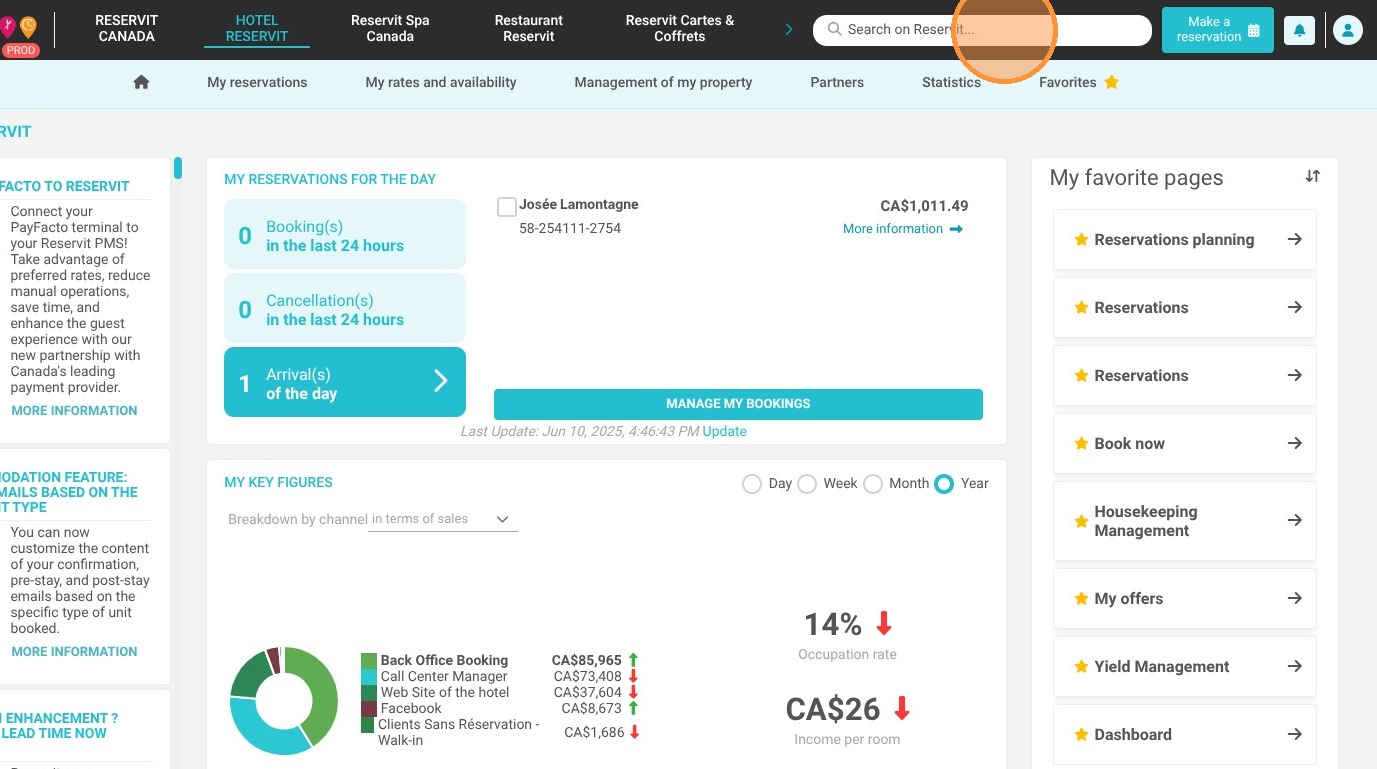Select the HOTEL RESERVIT tab

tap(257, 28)
